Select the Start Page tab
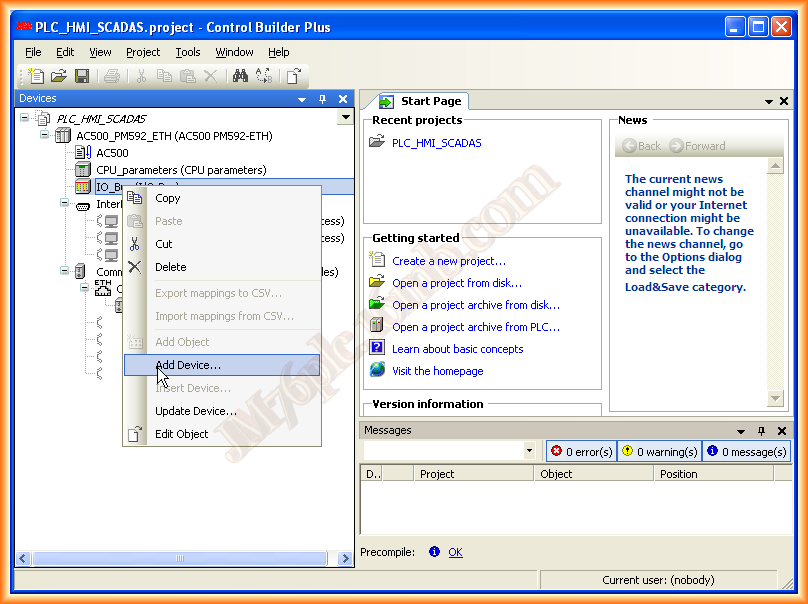The width and height of the screenshot is (808, 604). (430, 101)
